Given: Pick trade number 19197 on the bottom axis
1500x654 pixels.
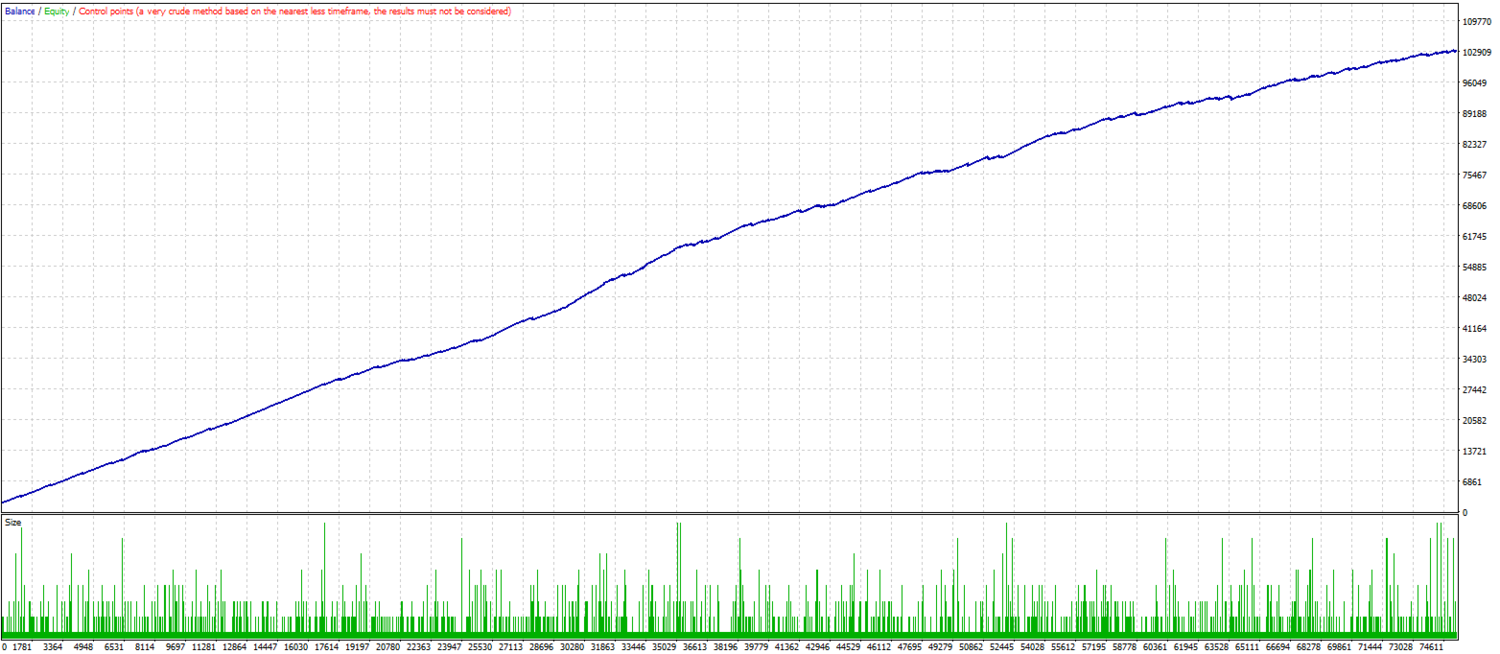Looking at the screenshot, I should pos(358,647).
